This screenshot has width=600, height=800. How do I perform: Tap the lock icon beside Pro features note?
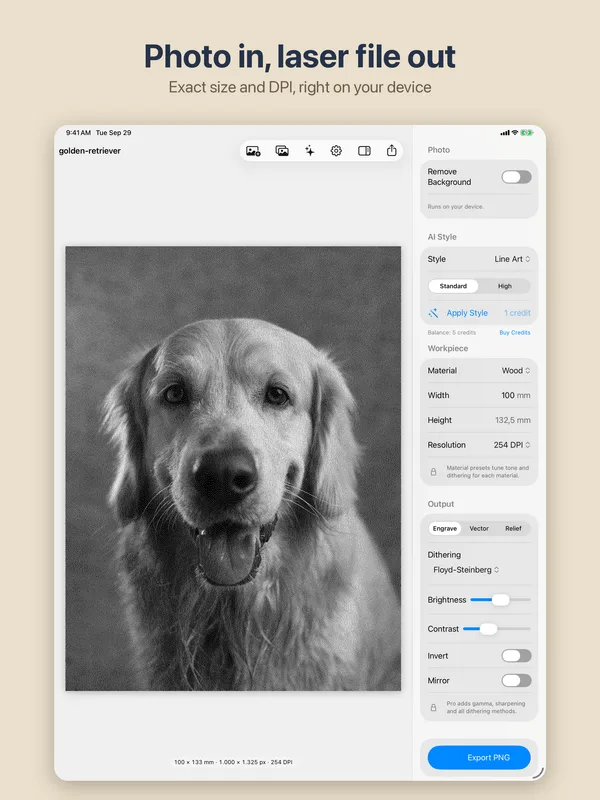coord(433,708)
